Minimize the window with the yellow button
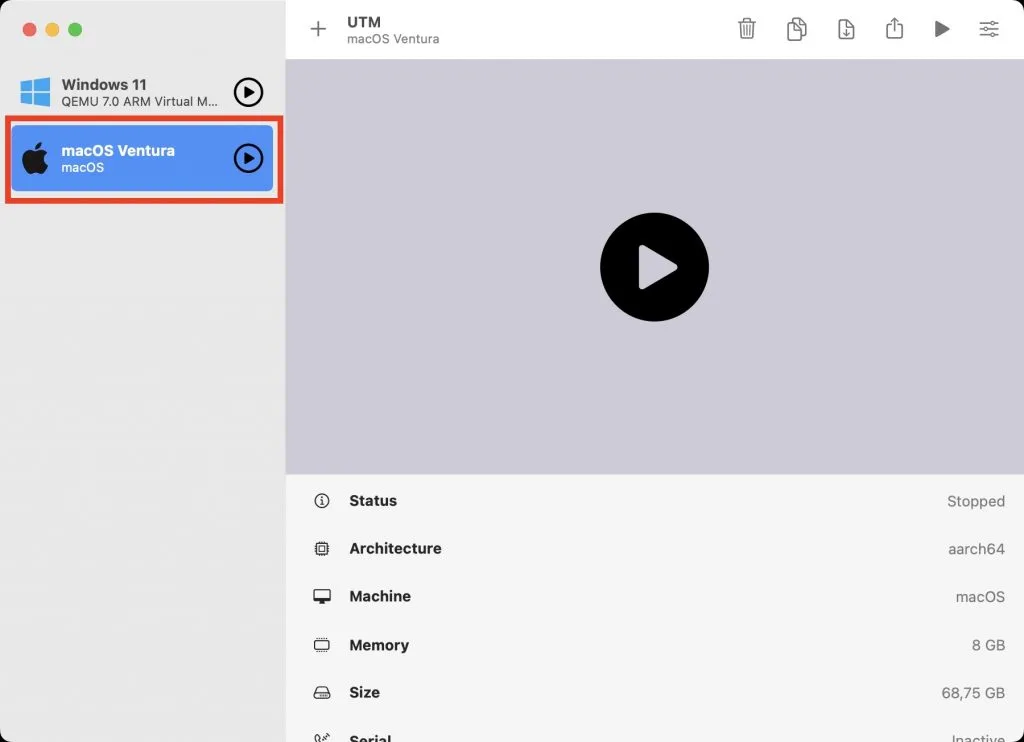This screenshot has width=1024, height=742. [52, 29]
